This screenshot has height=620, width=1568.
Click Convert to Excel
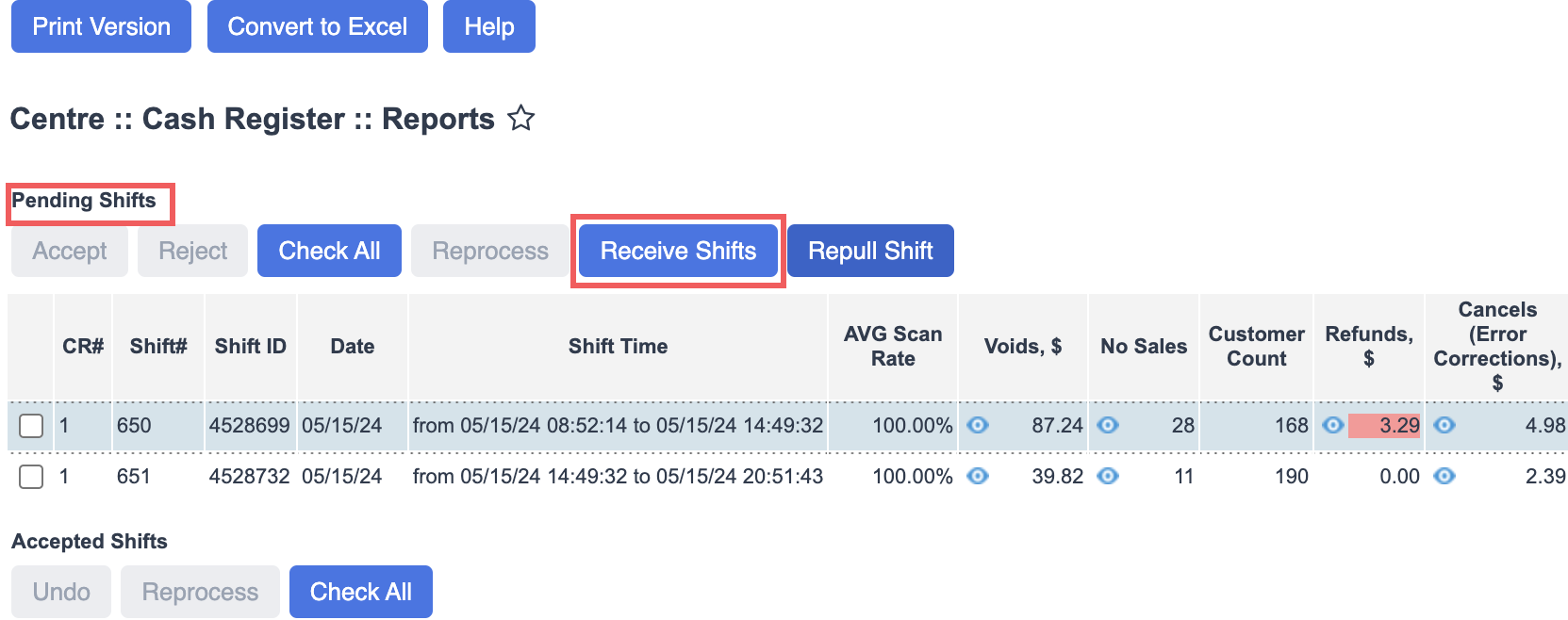[318, 26]
